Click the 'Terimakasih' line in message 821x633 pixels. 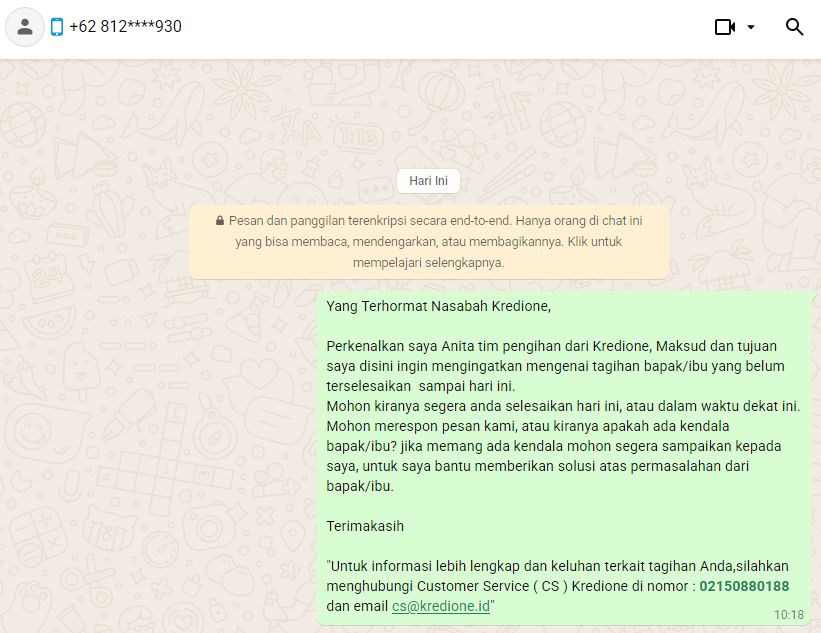click(365, 526)
